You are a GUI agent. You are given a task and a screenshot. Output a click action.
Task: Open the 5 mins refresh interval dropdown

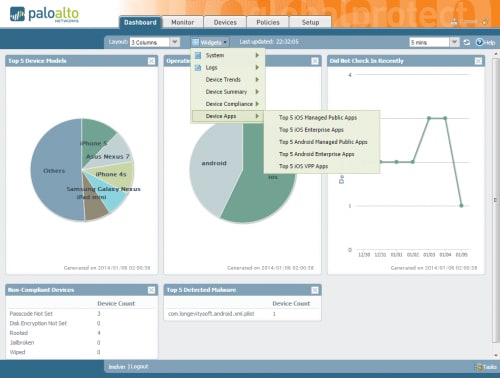454,42
